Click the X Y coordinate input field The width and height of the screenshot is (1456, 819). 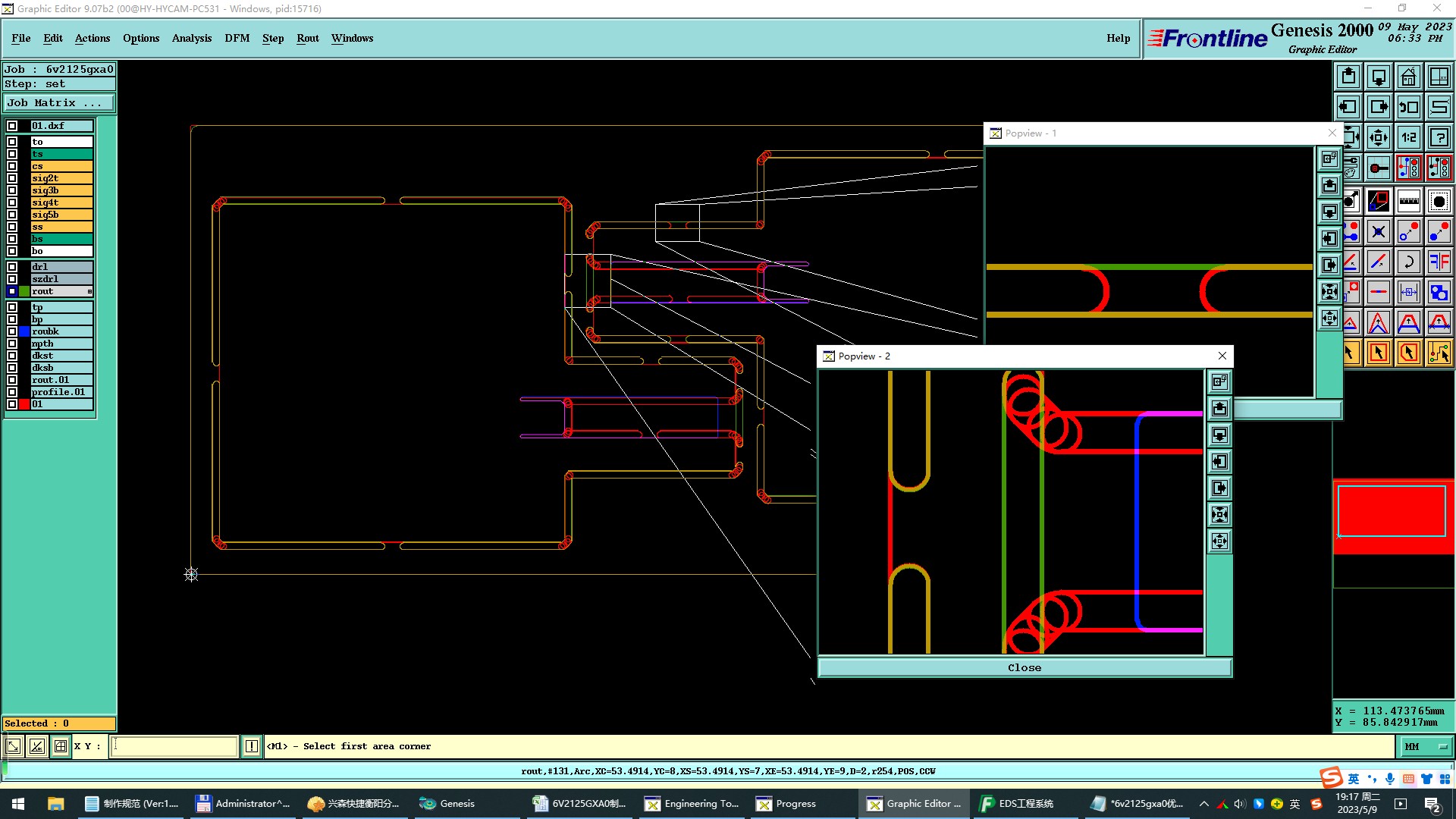(x=174, y=747)
